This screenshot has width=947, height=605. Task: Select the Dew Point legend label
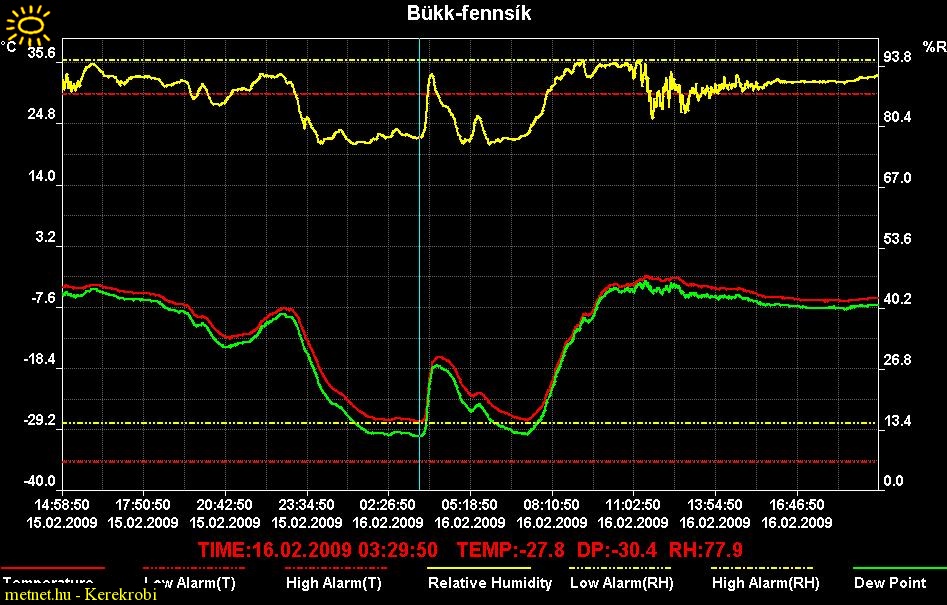[x=890, y=582]
